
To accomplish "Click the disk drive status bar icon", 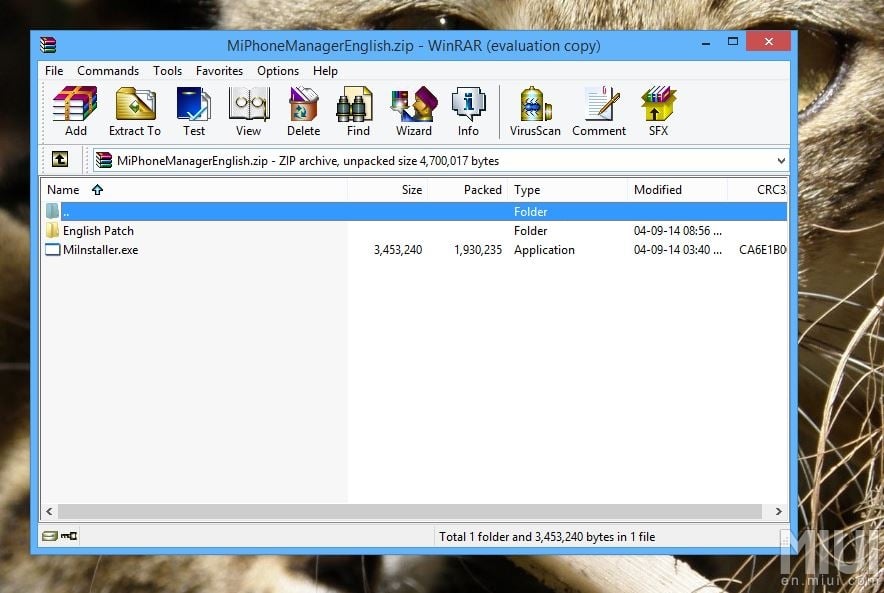I will [50, 536].
